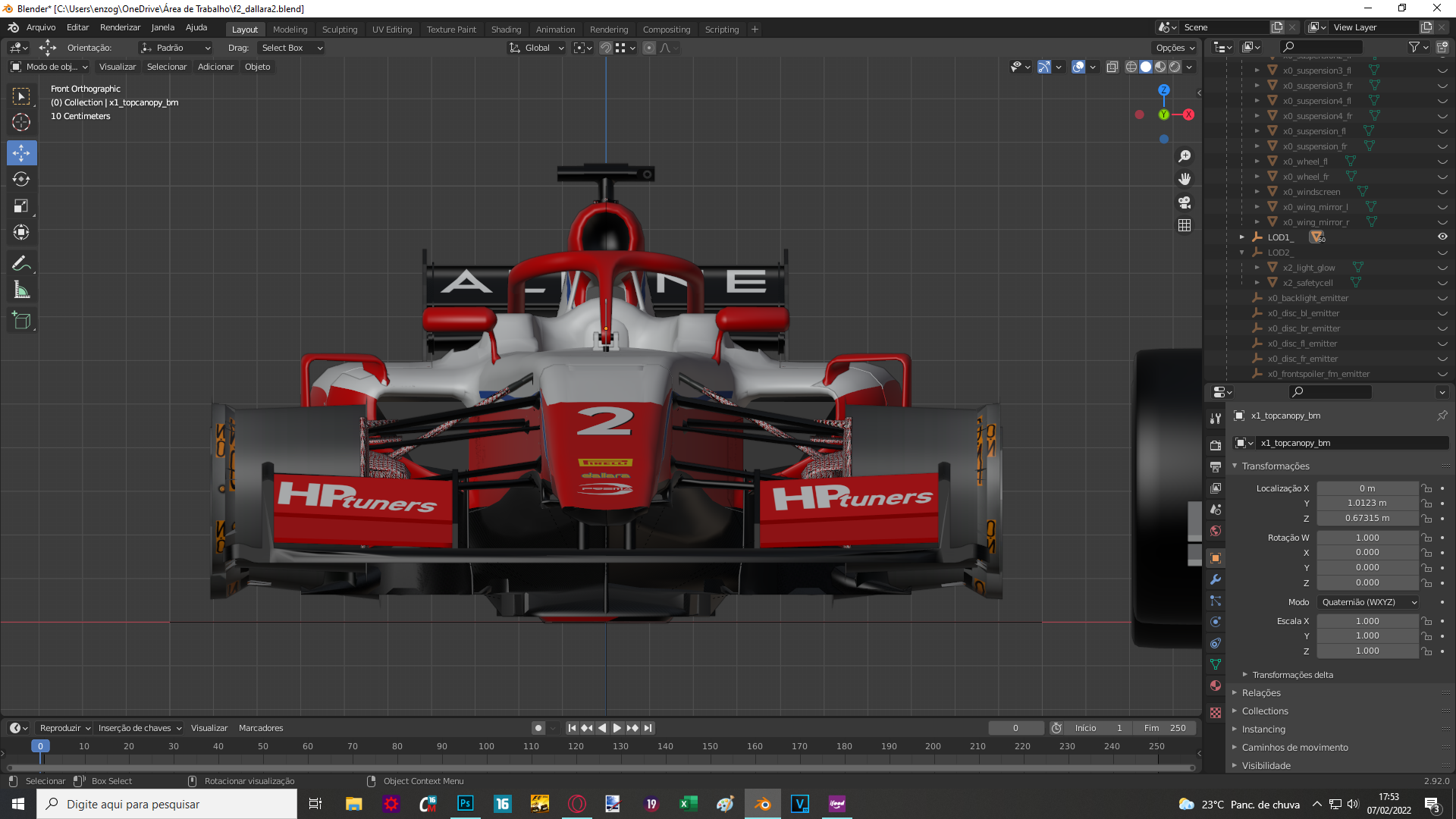Open the Physics properties tab

[1216, 622]
